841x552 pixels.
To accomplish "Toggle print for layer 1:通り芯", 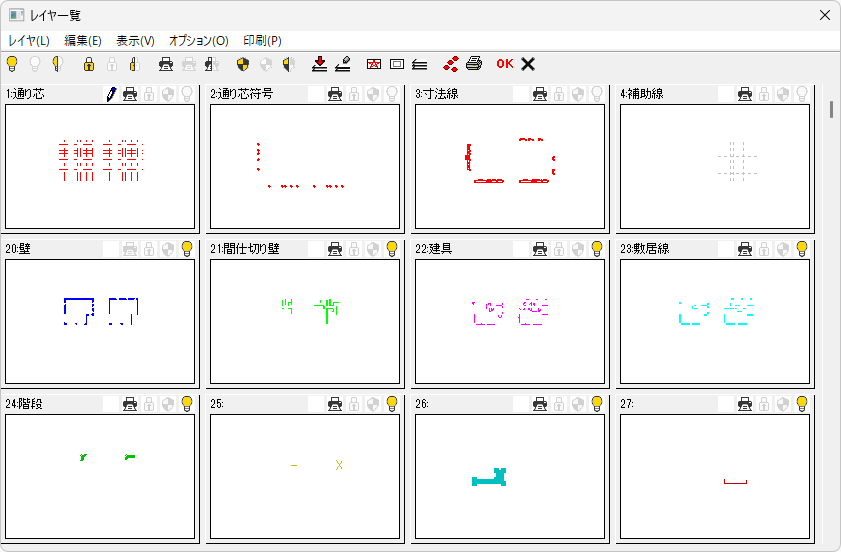I will [130, 94].
